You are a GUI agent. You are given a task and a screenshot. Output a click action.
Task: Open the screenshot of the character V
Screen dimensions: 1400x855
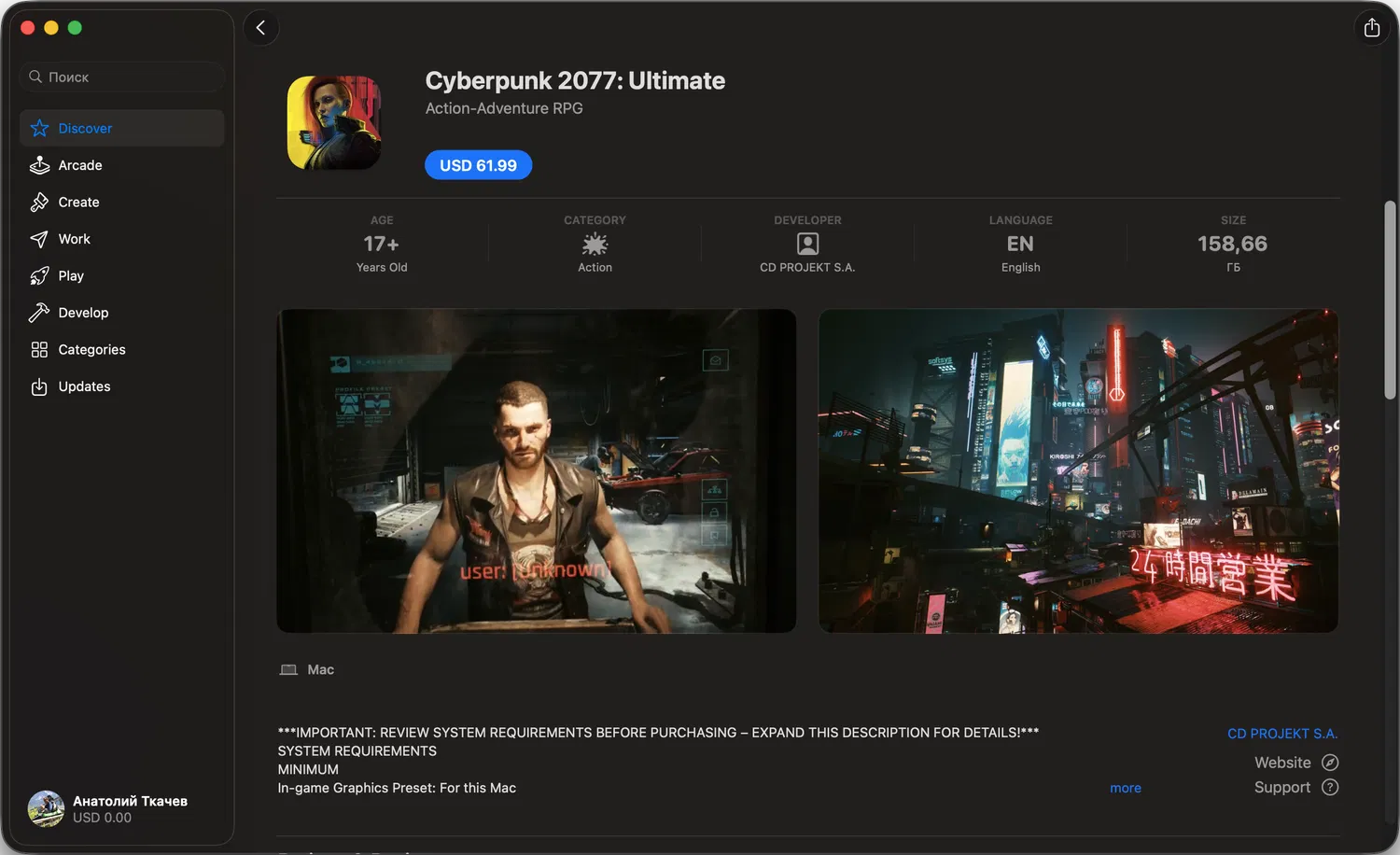click(537, 471)
